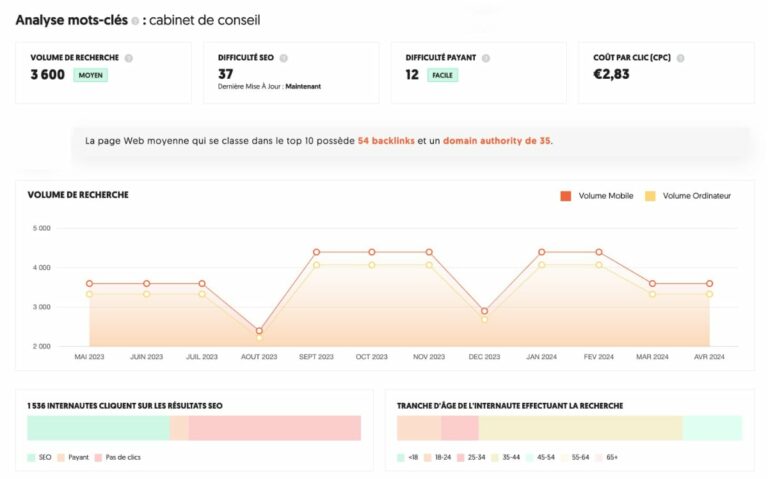Toggle Volume Ordinateur legend entry

pyautogui.click(x=688, y=196)
